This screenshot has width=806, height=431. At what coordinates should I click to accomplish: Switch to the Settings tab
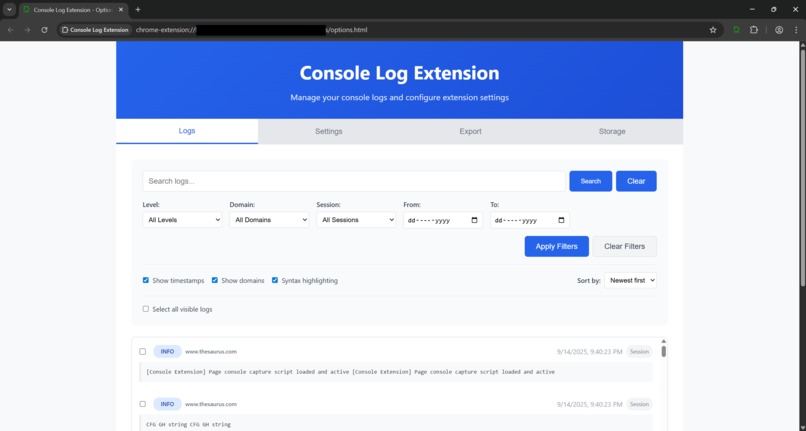[x=328, y=131]
